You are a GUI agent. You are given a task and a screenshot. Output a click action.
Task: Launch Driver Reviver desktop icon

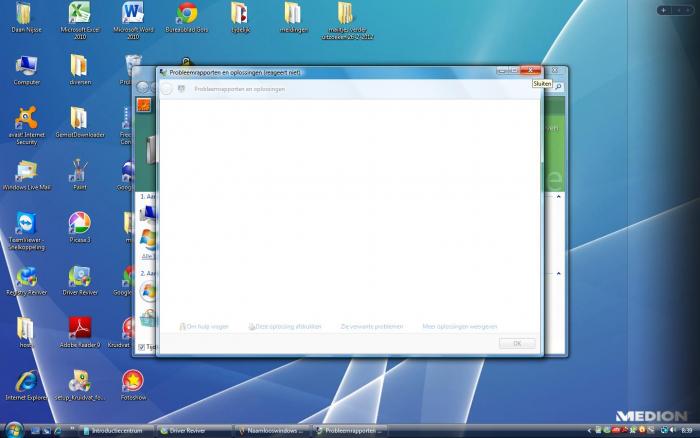tap(80, 281)
